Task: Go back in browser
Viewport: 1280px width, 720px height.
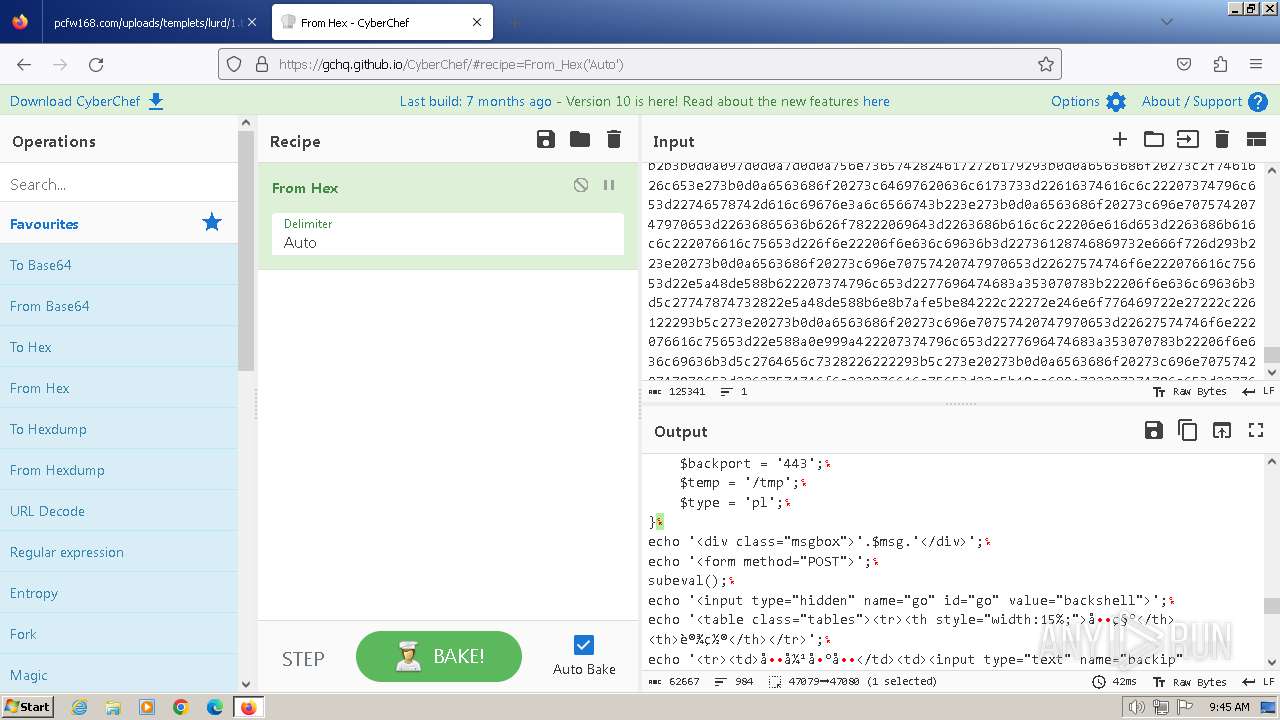Action: click(x=24, y=64)
